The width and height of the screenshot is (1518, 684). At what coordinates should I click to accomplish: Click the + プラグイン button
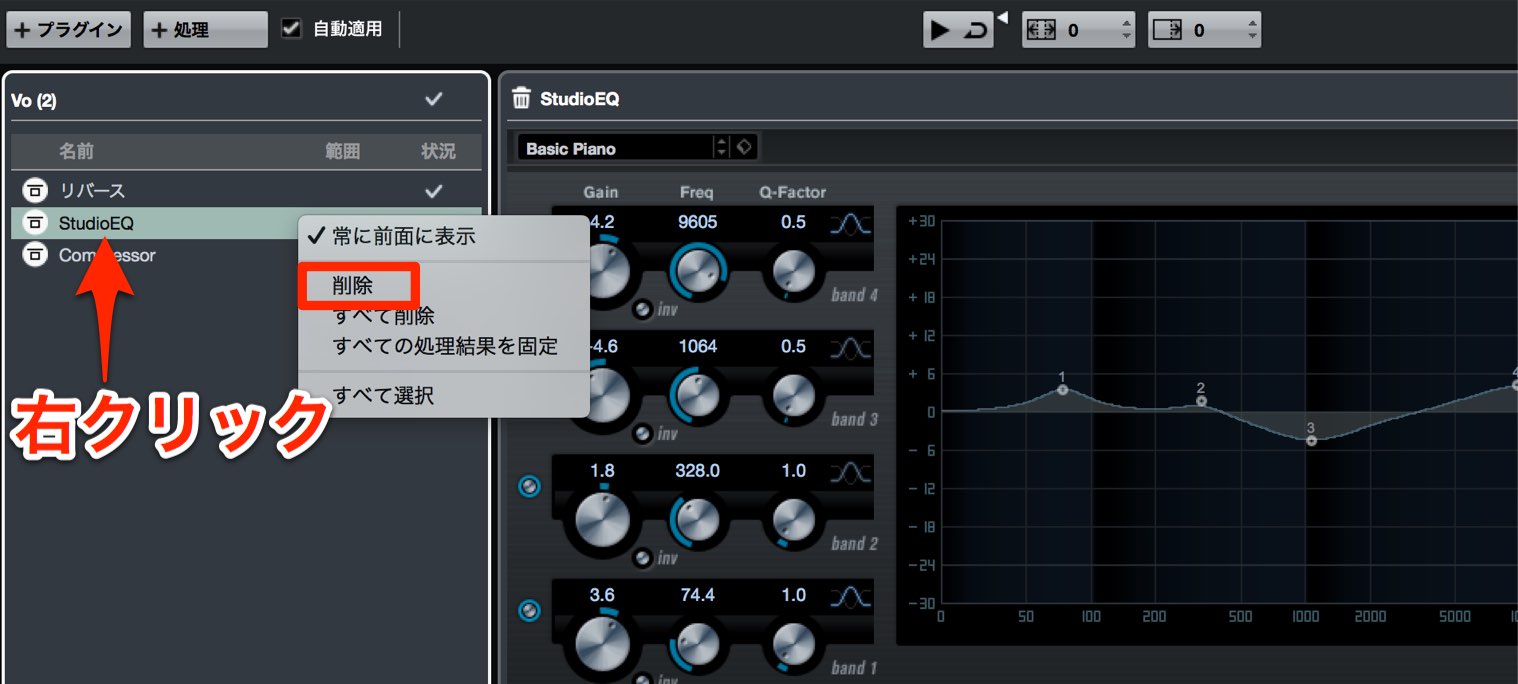tap(68, 30)
